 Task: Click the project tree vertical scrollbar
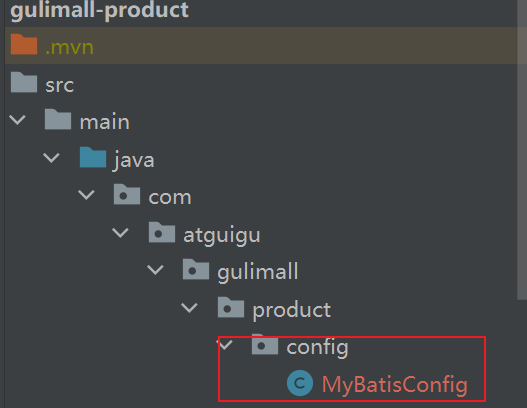(x=522, y=150)
